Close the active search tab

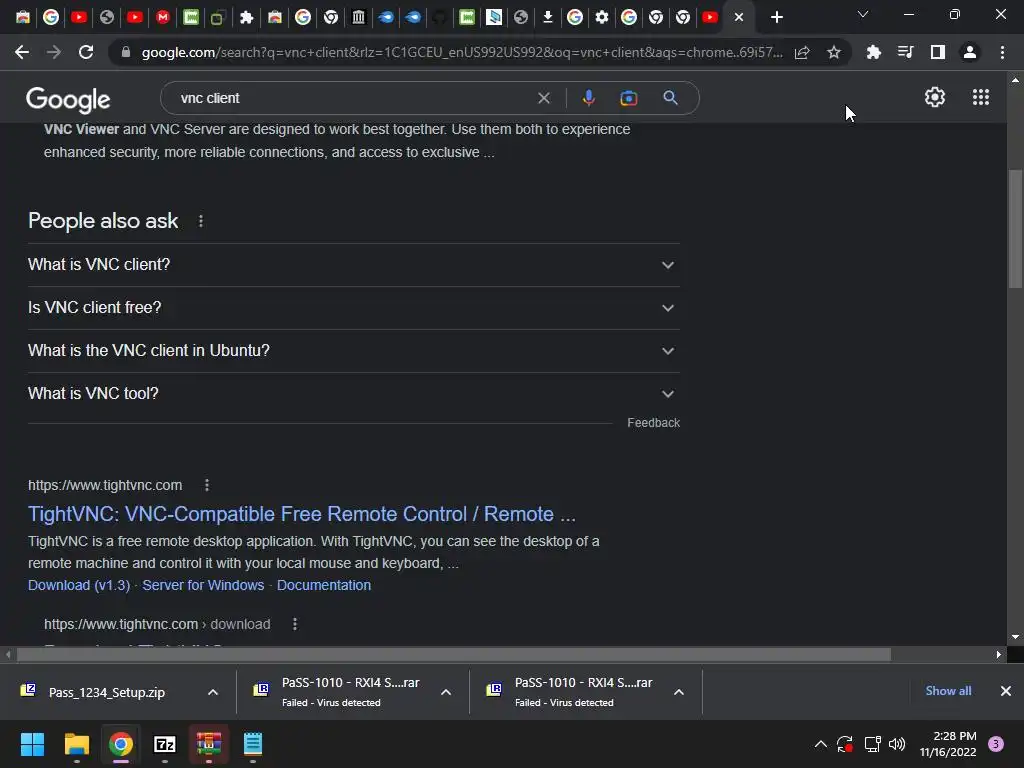tap(739, 17)
